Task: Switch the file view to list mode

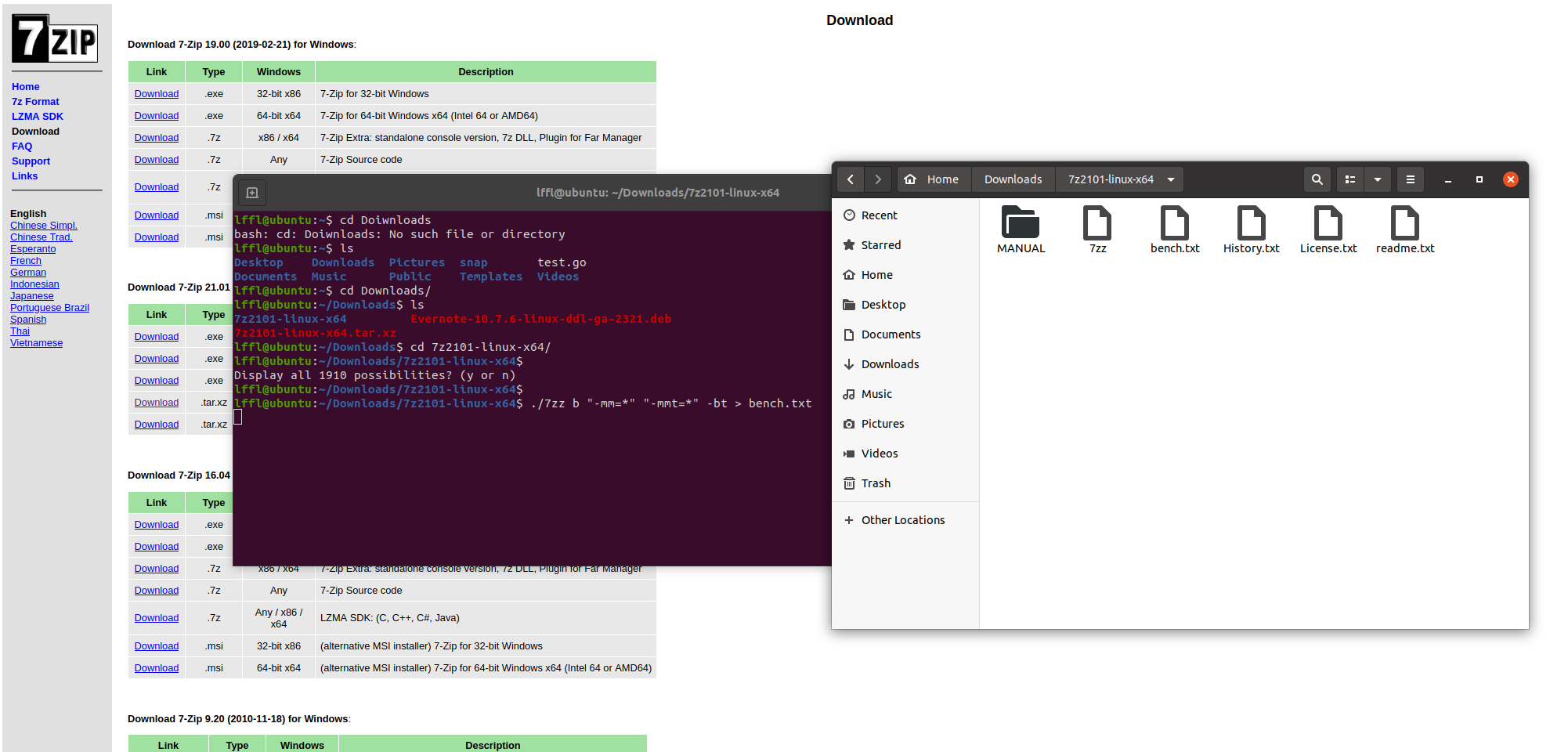Action: [x=1349, y=179]
